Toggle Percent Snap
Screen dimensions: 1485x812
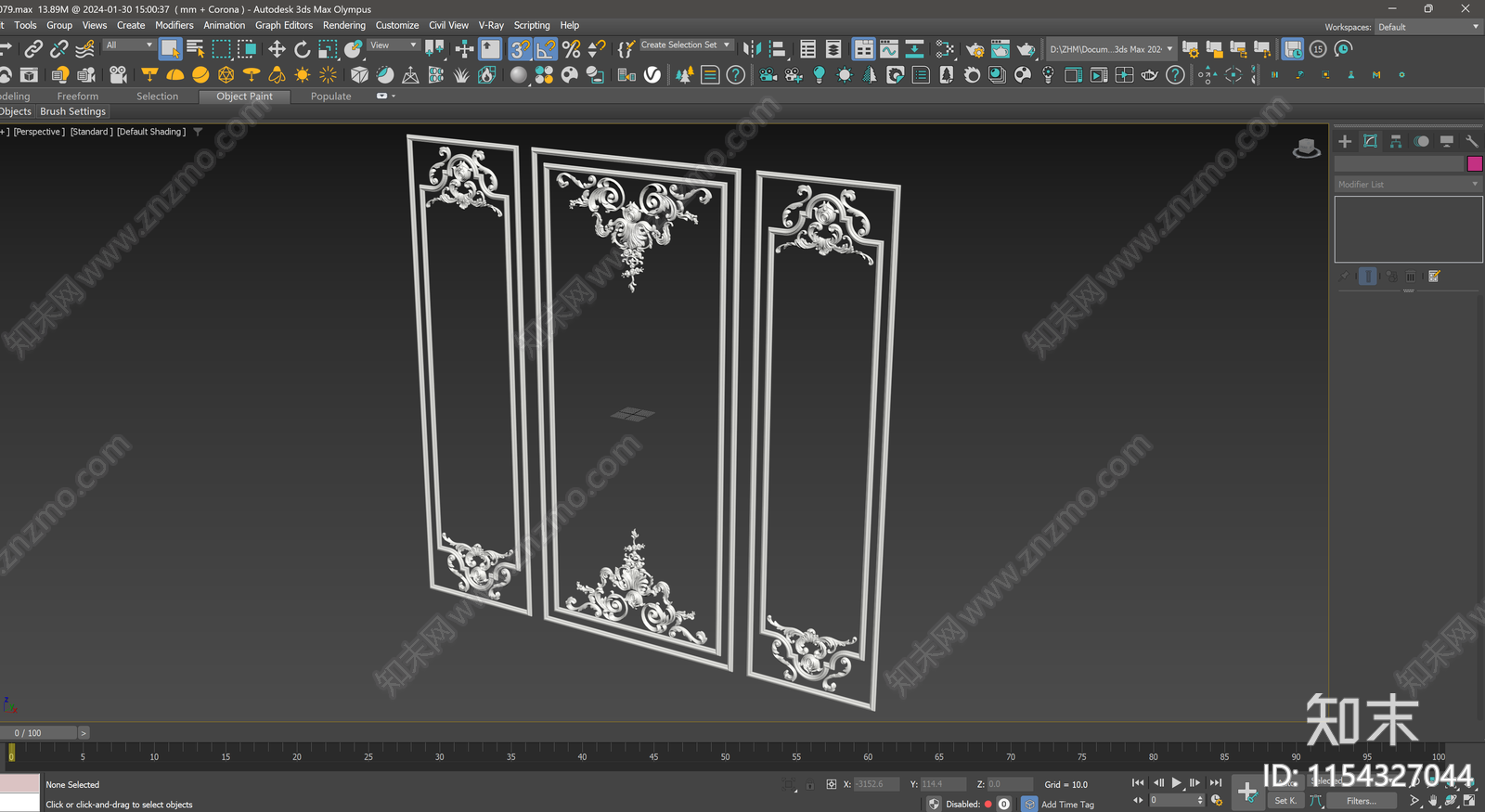(572, 48)
